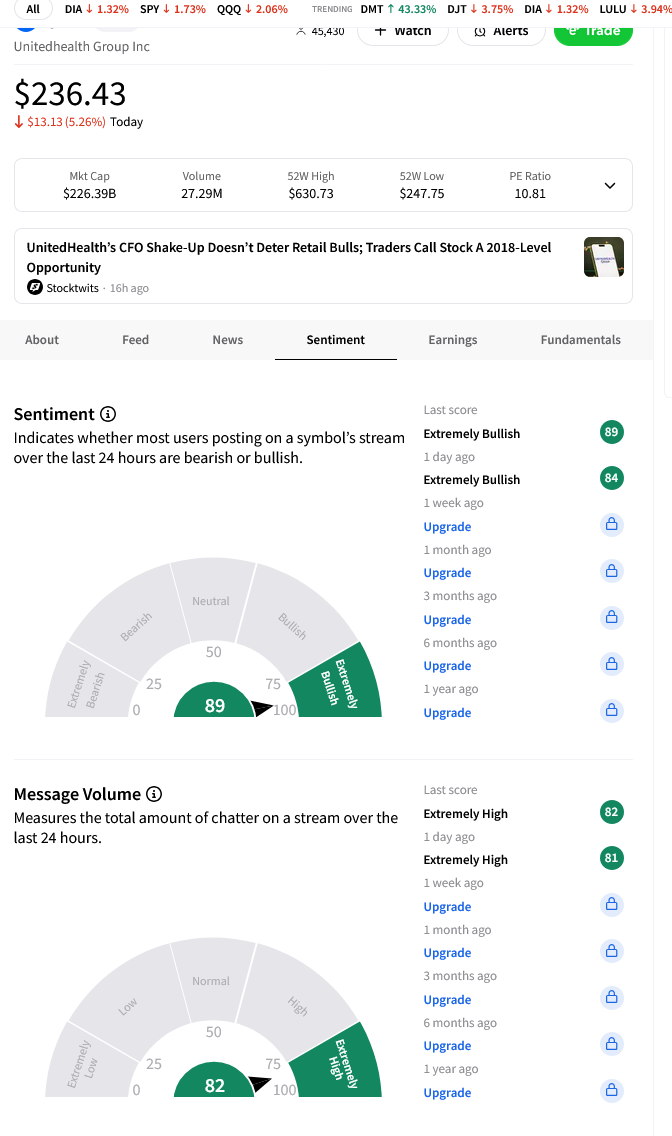Go to the Earnings tab
The height and width of the screenshot is (1136, 672).
coord(453,340)
